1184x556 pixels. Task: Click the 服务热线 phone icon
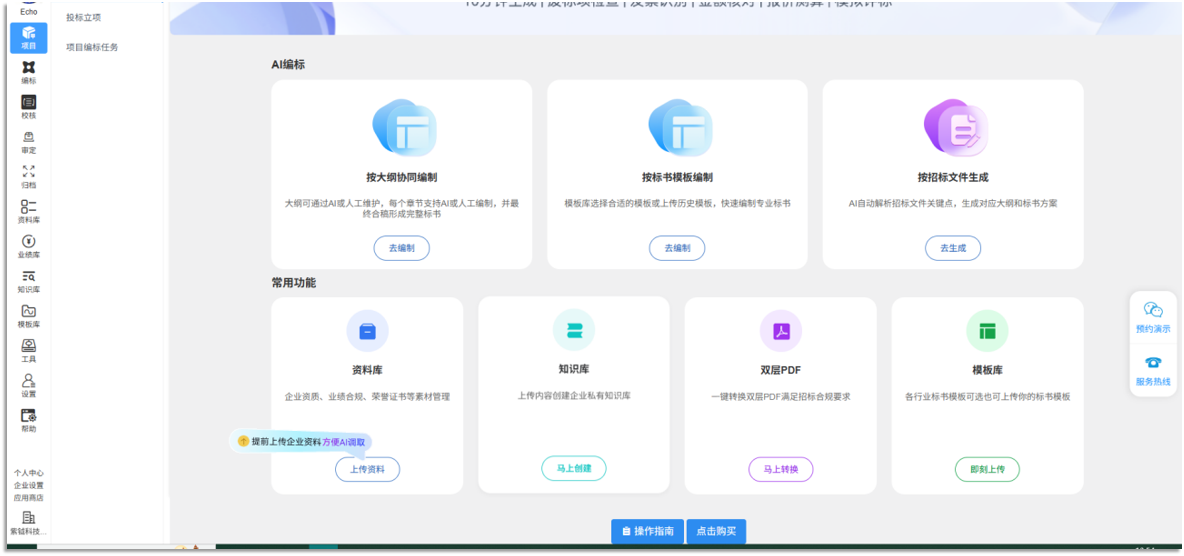[1152, 363]
